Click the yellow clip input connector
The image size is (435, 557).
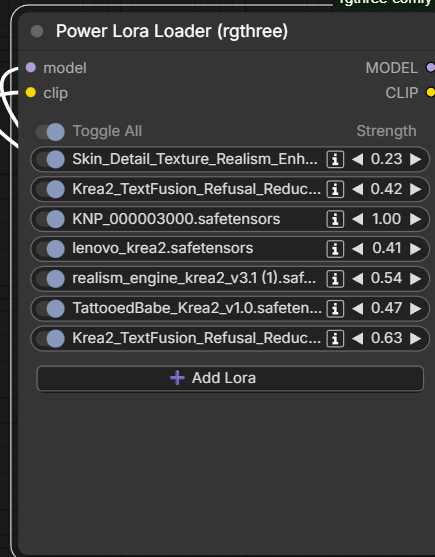pyautogui.click(x=31, y=92)
